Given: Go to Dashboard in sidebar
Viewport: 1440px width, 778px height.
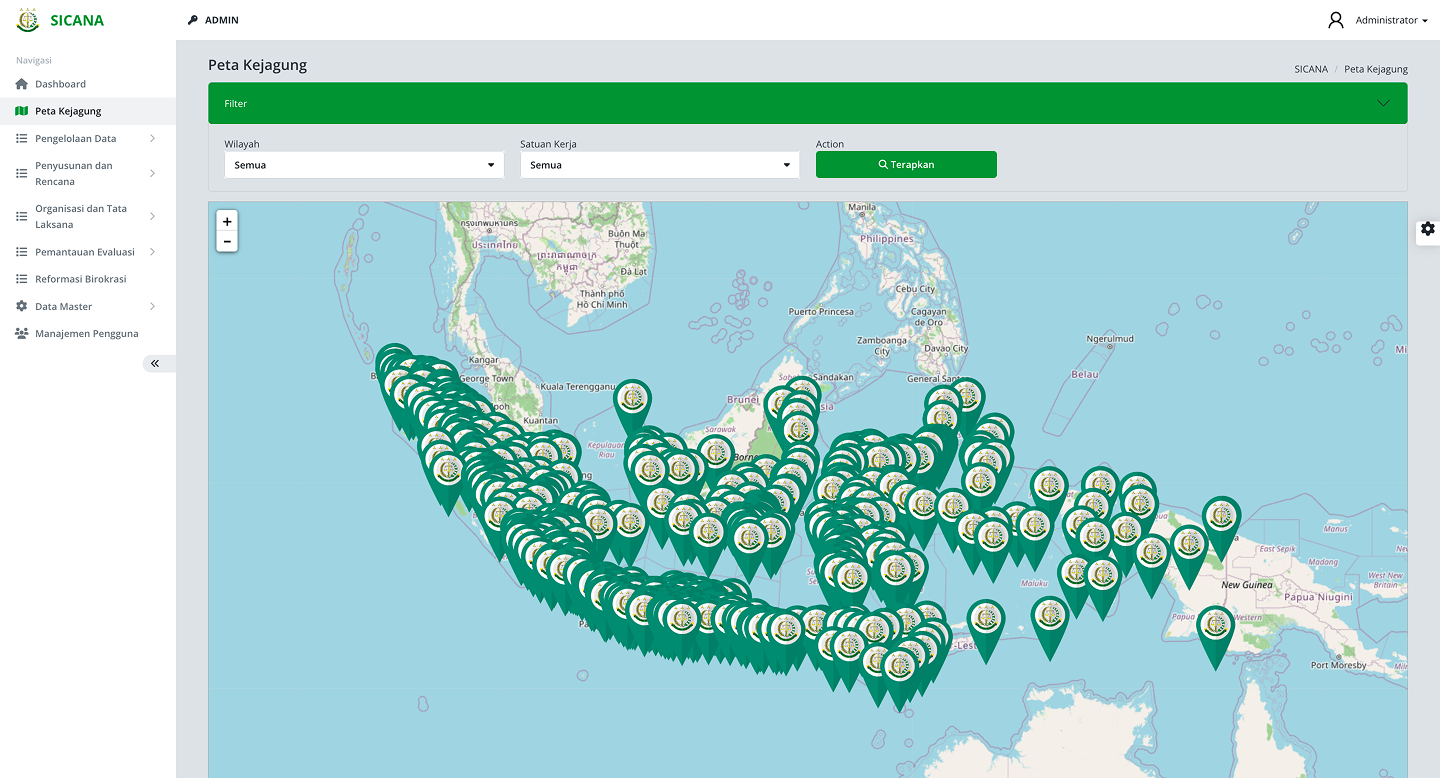Looking at the screenshot, I should point(88,84).
